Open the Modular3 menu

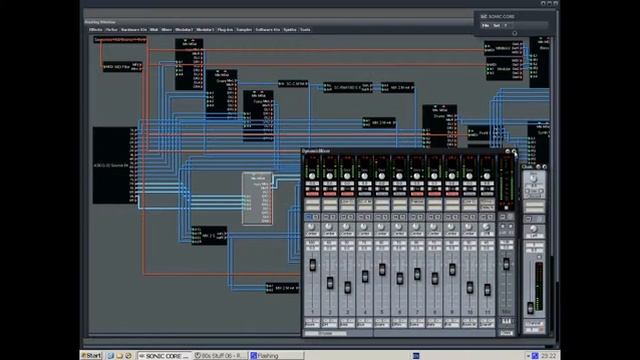205,30
